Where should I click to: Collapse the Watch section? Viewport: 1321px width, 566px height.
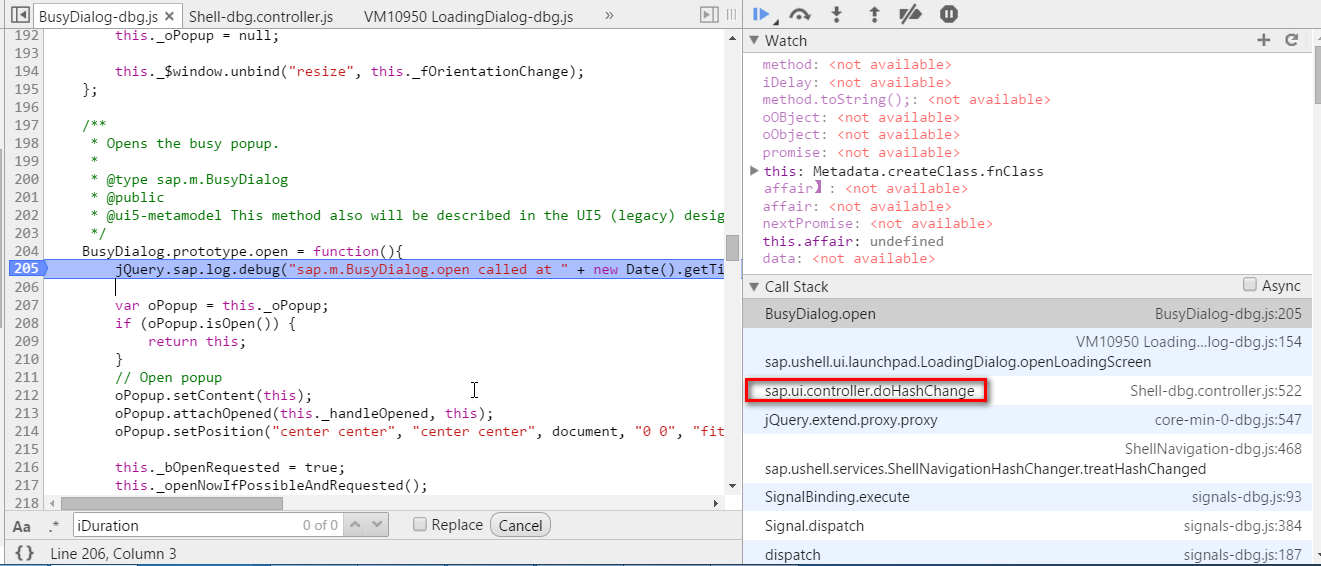[755, 40]
